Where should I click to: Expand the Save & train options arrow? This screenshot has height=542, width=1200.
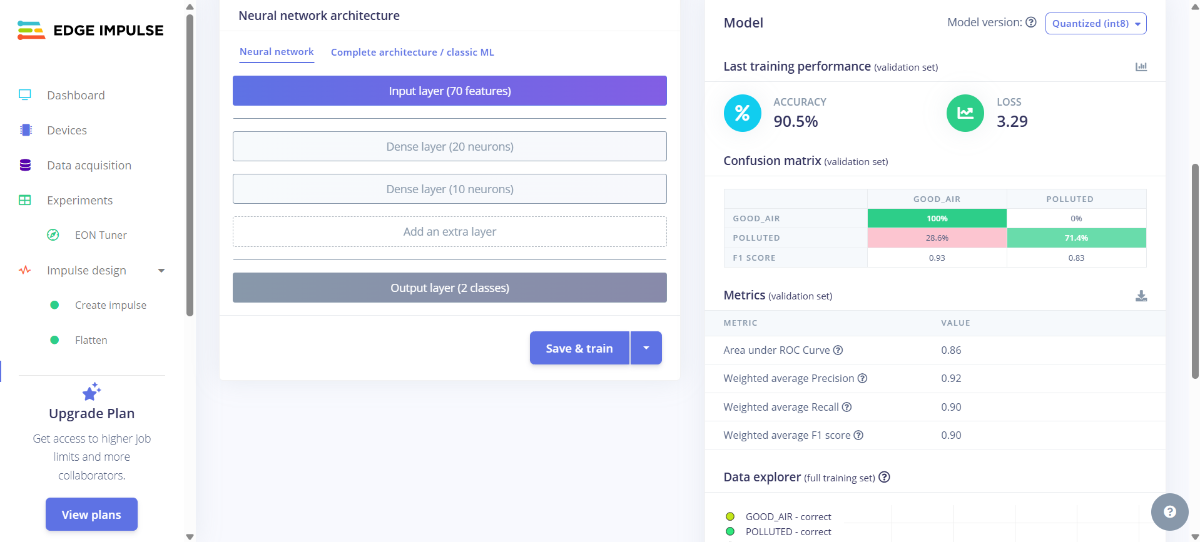point(646,348)
